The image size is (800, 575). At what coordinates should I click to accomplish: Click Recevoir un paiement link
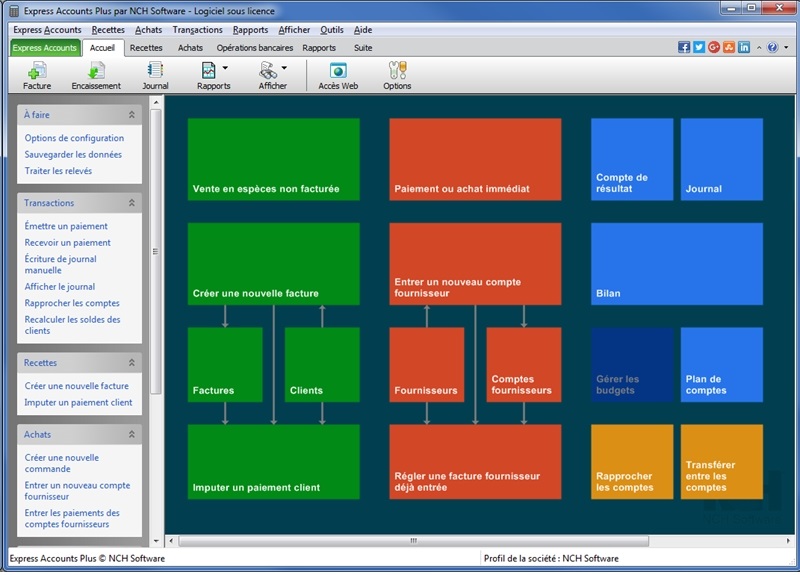[x=67, y=242]
